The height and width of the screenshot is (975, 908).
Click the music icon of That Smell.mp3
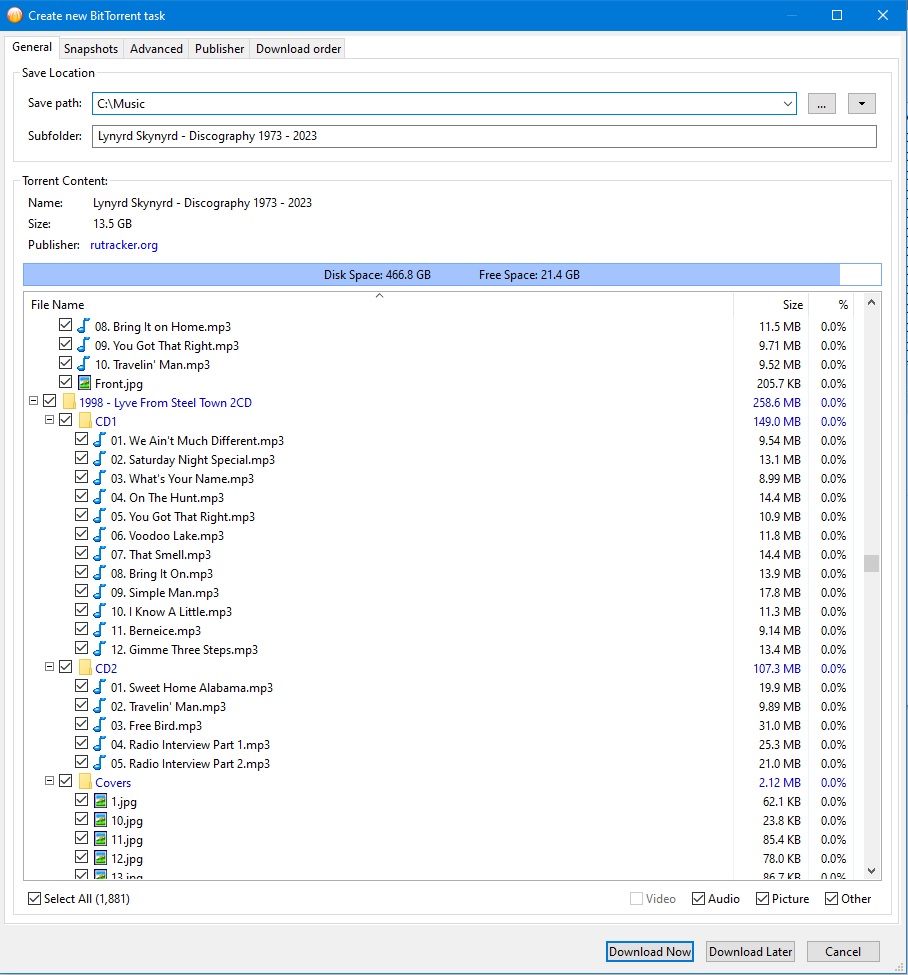coord(100,553)
